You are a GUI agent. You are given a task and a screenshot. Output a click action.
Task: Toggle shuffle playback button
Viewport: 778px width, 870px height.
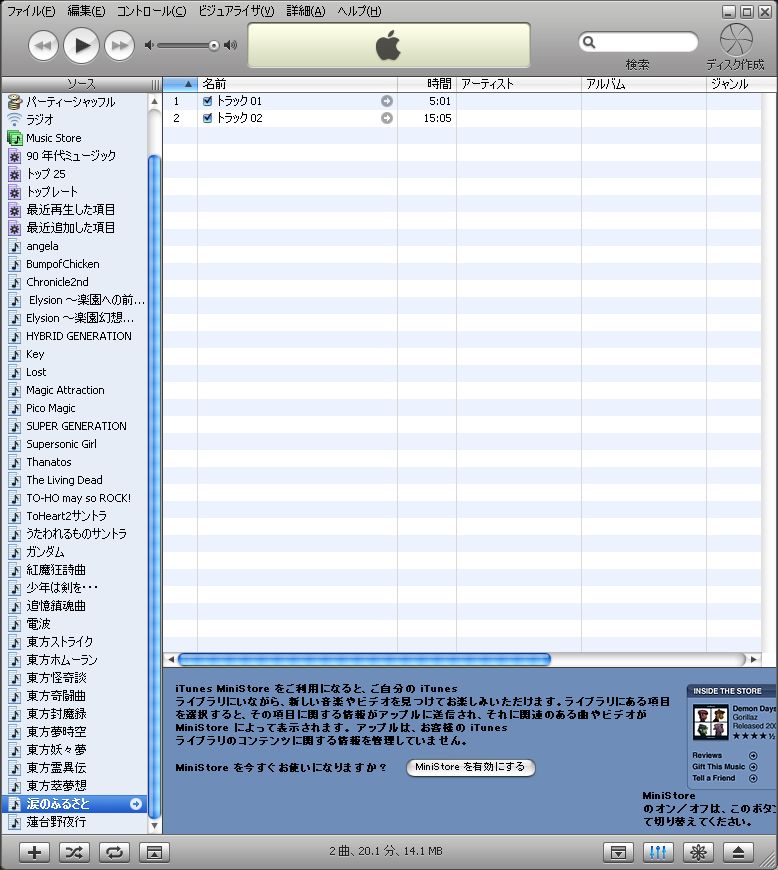74,852
